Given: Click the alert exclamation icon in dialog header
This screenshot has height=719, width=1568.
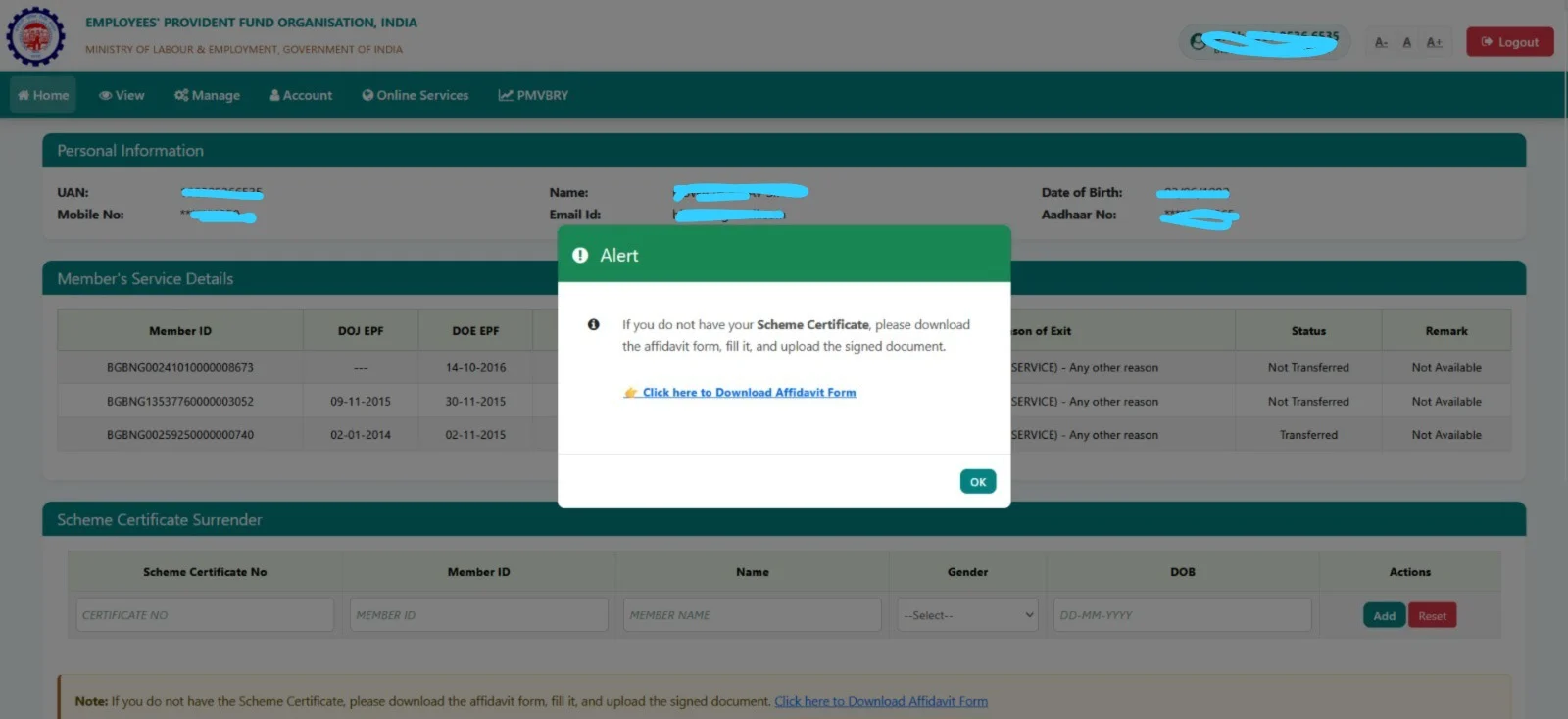Looking at the screenshot, I should 580,255.
